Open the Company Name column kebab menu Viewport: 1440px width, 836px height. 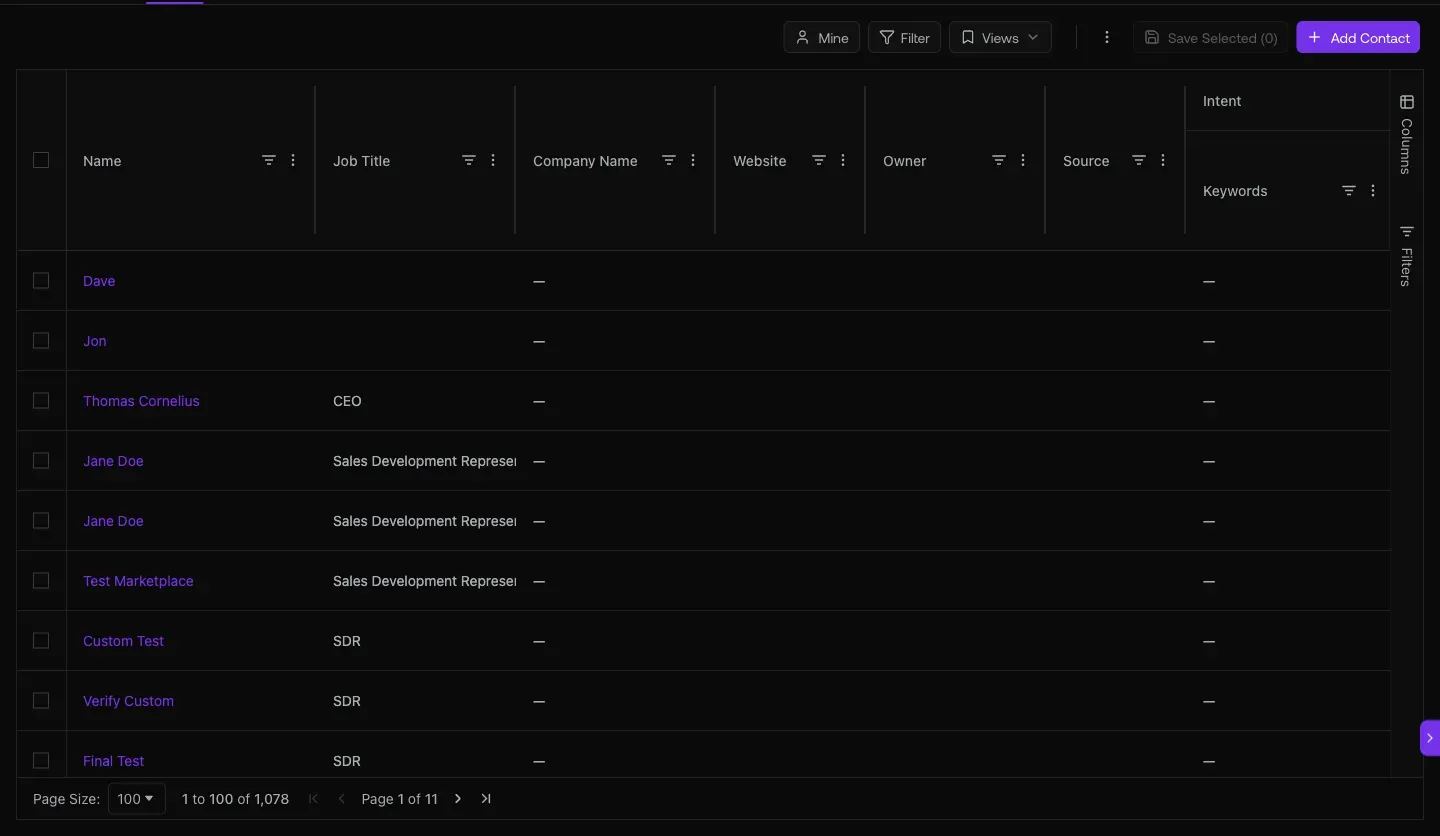[x=693, y=160]
